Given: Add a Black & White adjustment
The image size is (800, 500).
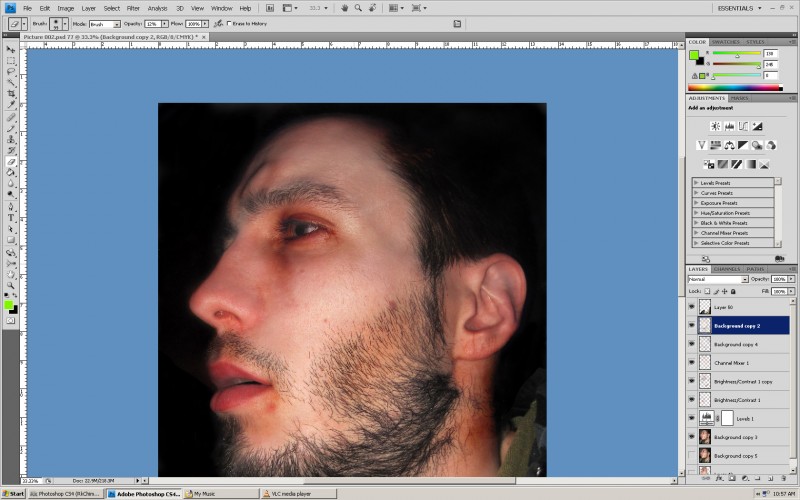Looking at the screenshot, I should click(x=743, y=145).
